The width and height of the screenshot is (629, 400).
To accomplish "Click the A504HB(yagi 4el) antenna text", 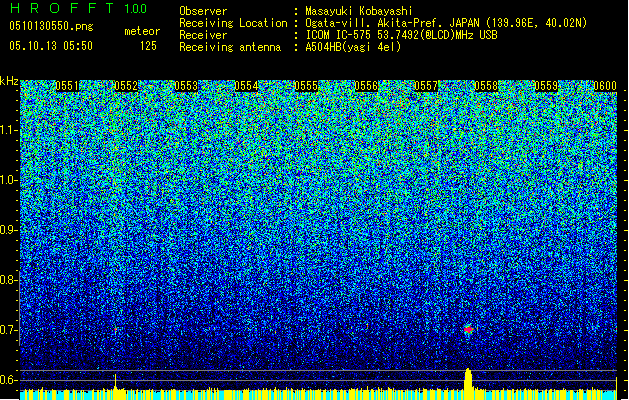I will (353, 47).
